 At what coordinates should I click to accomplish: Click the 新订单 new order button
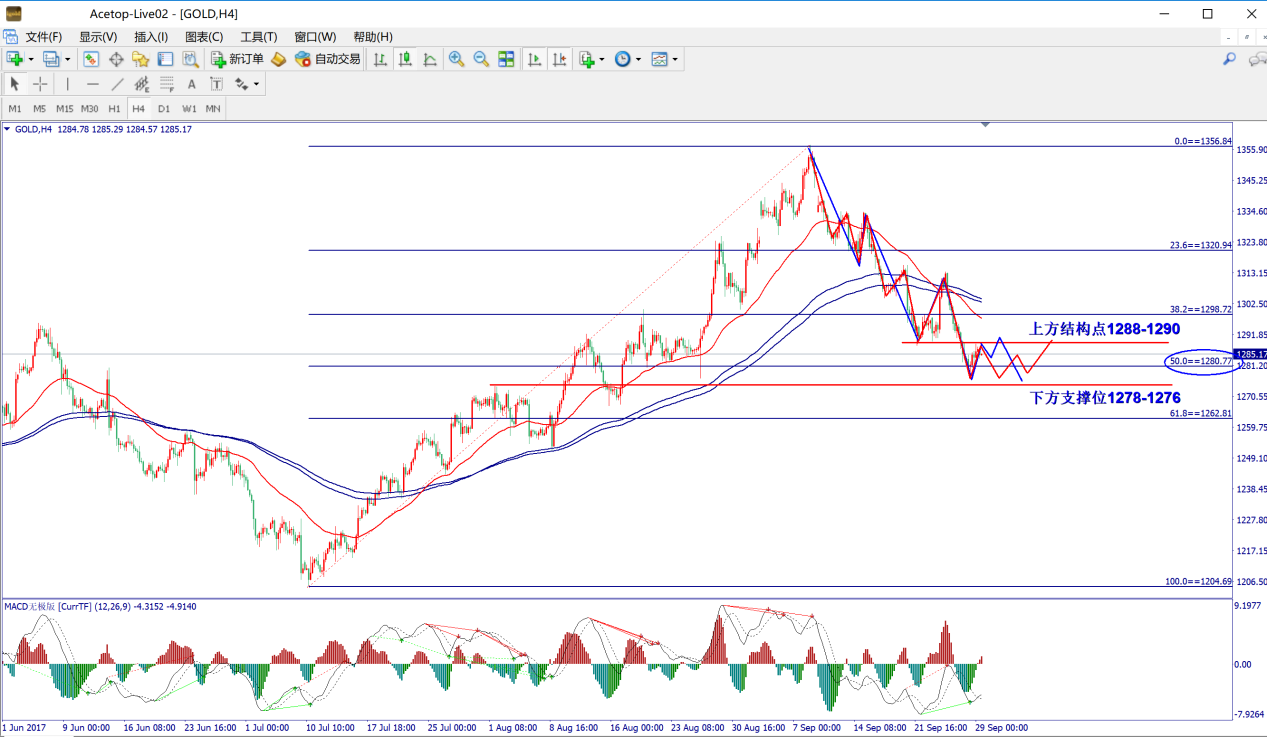point(237,59)
